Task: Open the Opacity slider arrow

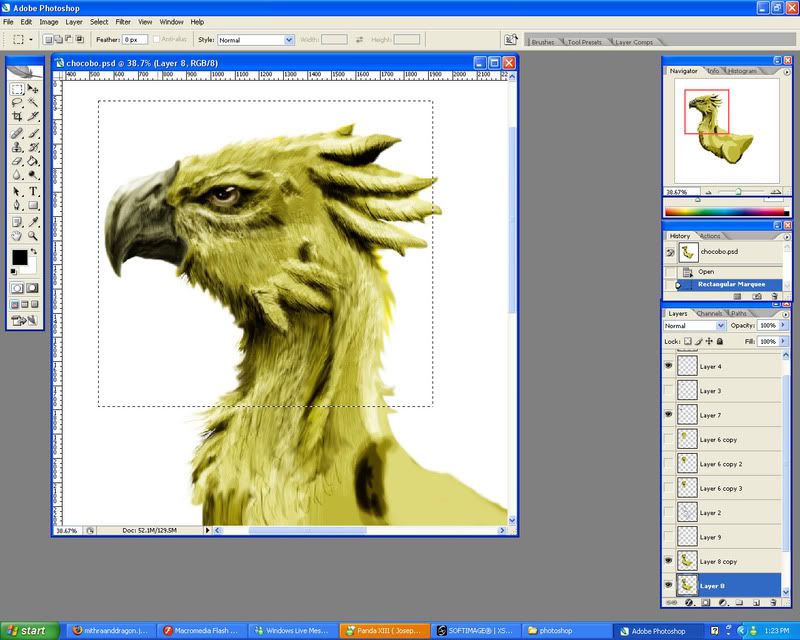Action: point(783,325)
